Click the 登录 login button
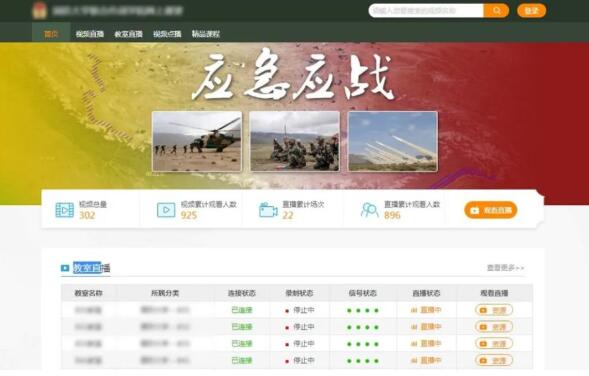 [x=532, y=11]
